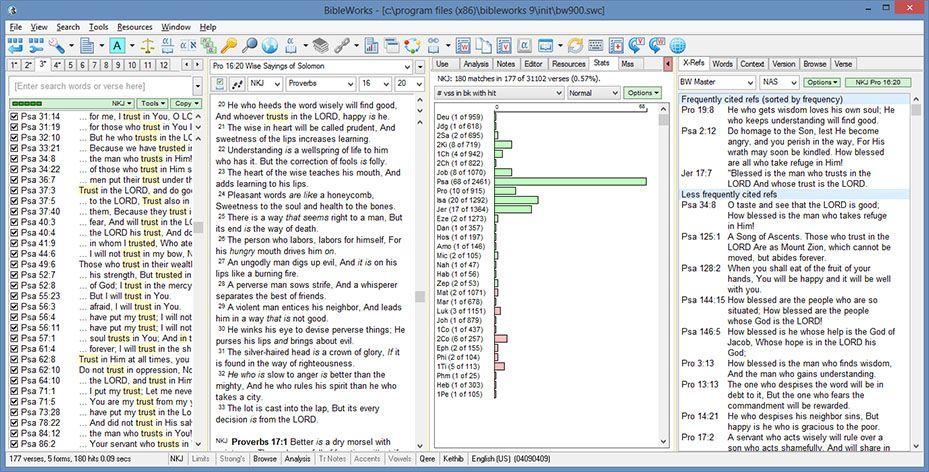Open the magnifying glass search icon
This screenshot has width=929, height=472.
point(249,45)
